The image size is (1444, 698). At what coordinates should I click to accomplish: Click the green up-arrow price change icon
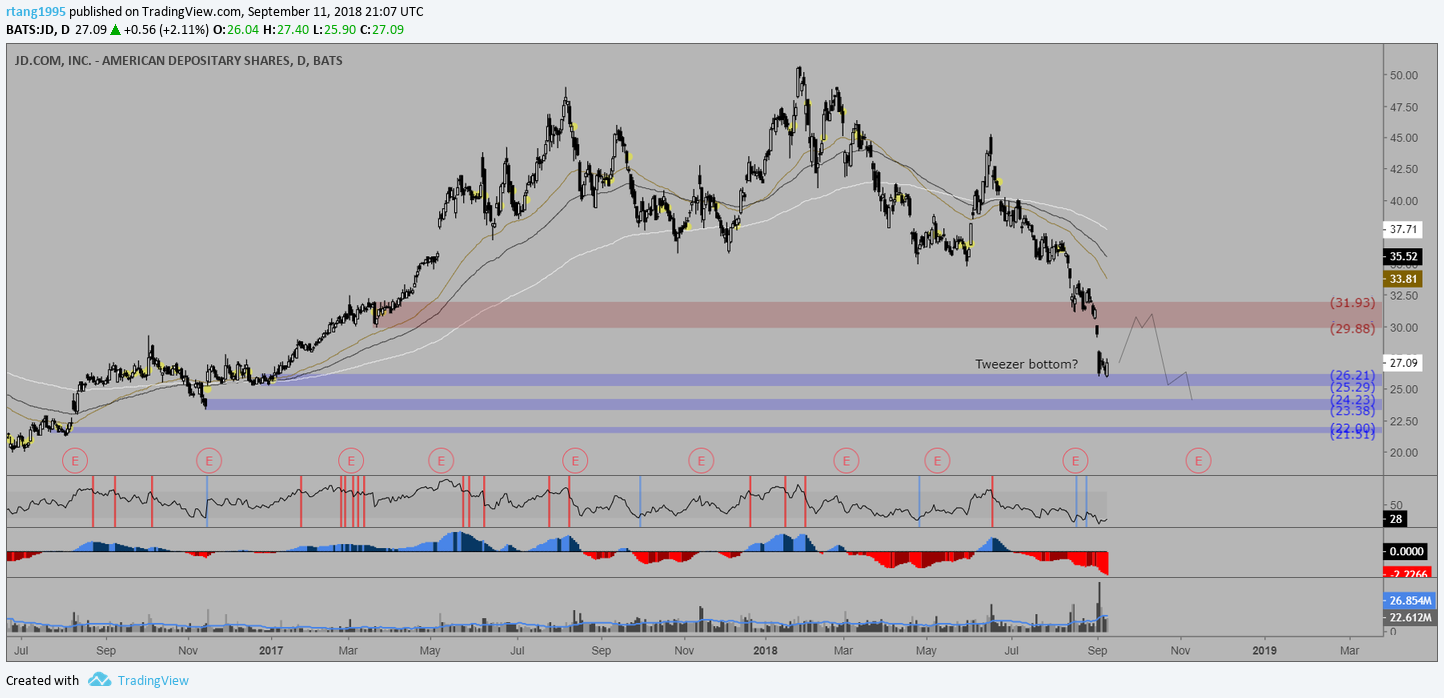pos(115,29)
